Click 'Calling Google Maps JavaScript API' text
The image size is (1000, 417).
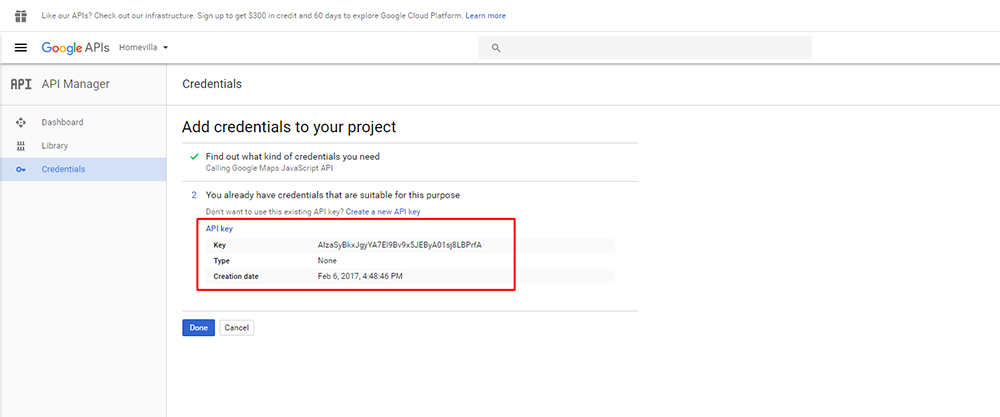[269, 168]
